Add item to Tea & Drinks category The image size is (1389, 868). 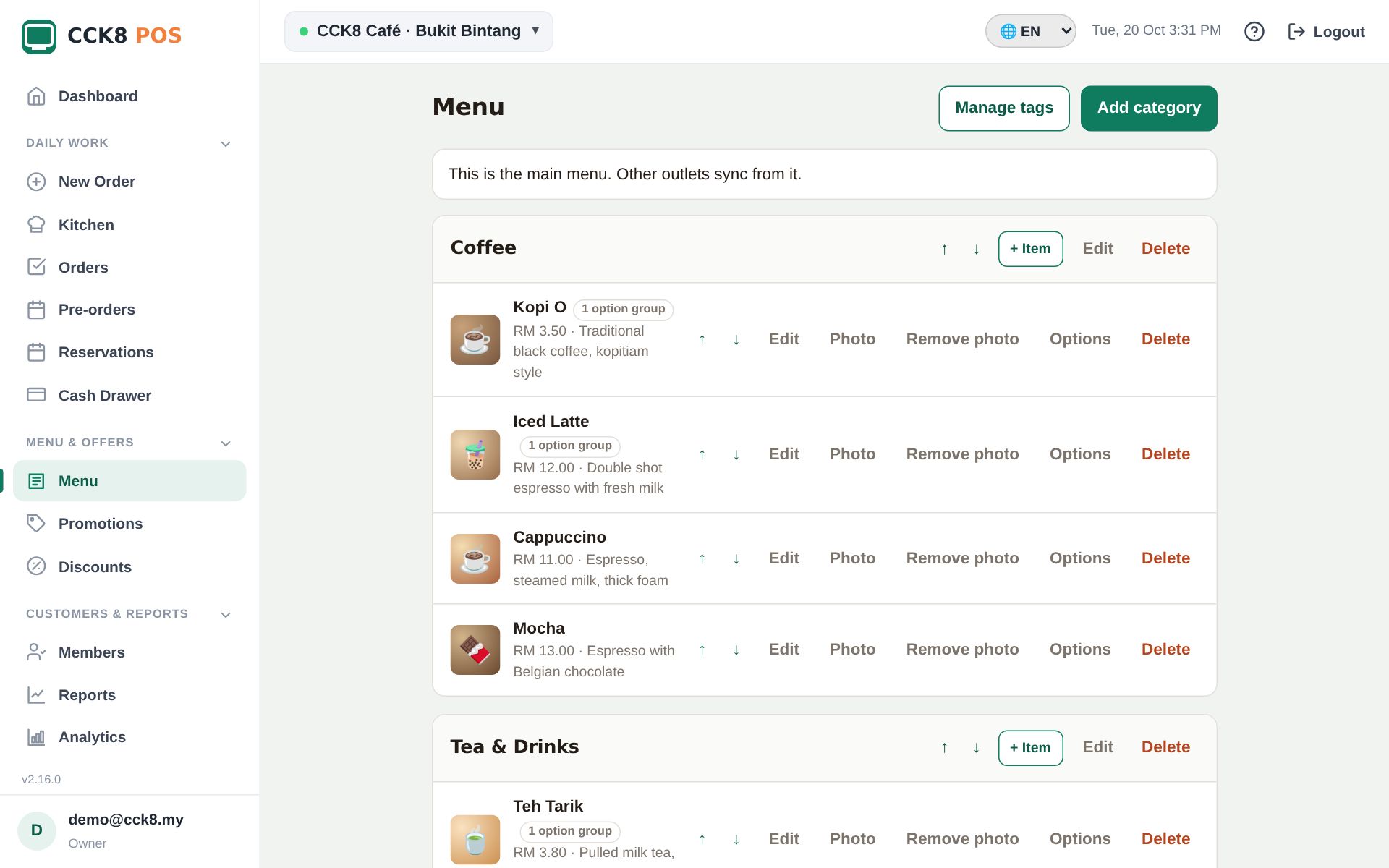click(x=1030, y=747)
